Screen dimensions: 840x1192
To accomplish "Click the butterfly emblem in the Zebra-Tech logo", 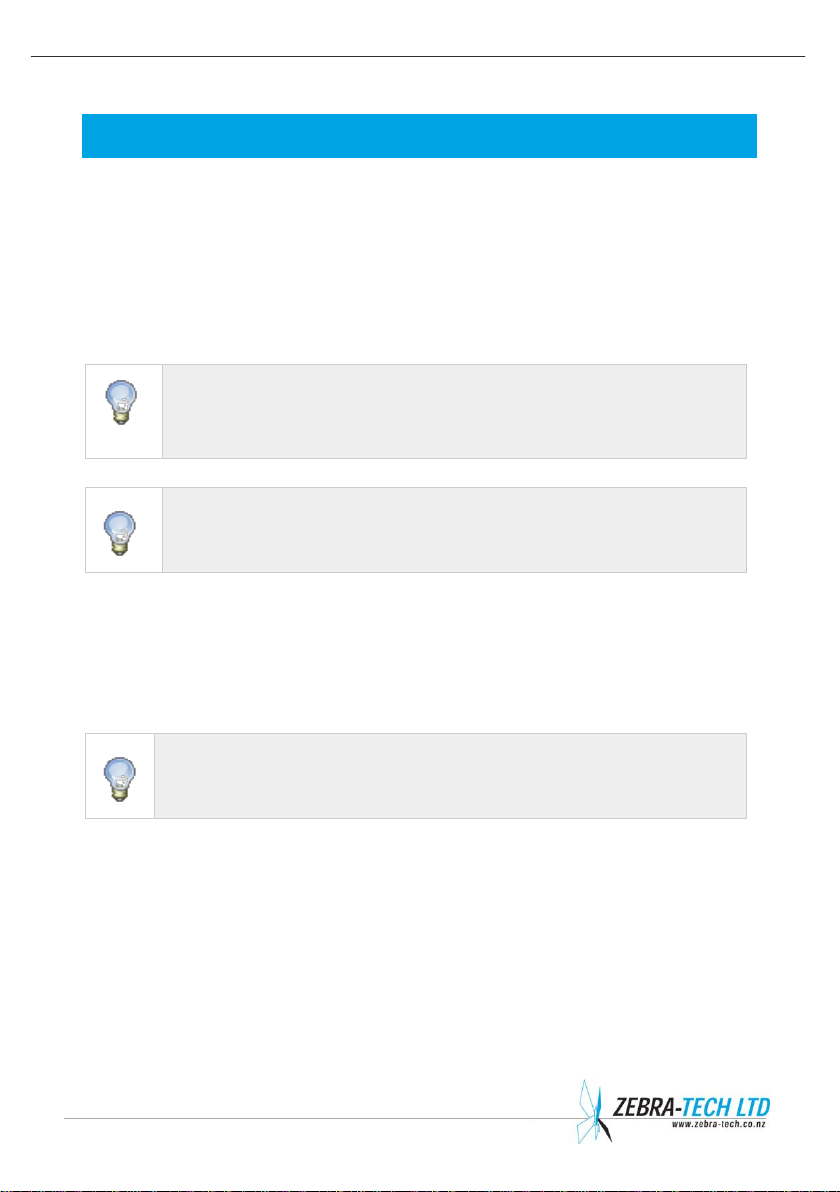I will (594, 1111).
